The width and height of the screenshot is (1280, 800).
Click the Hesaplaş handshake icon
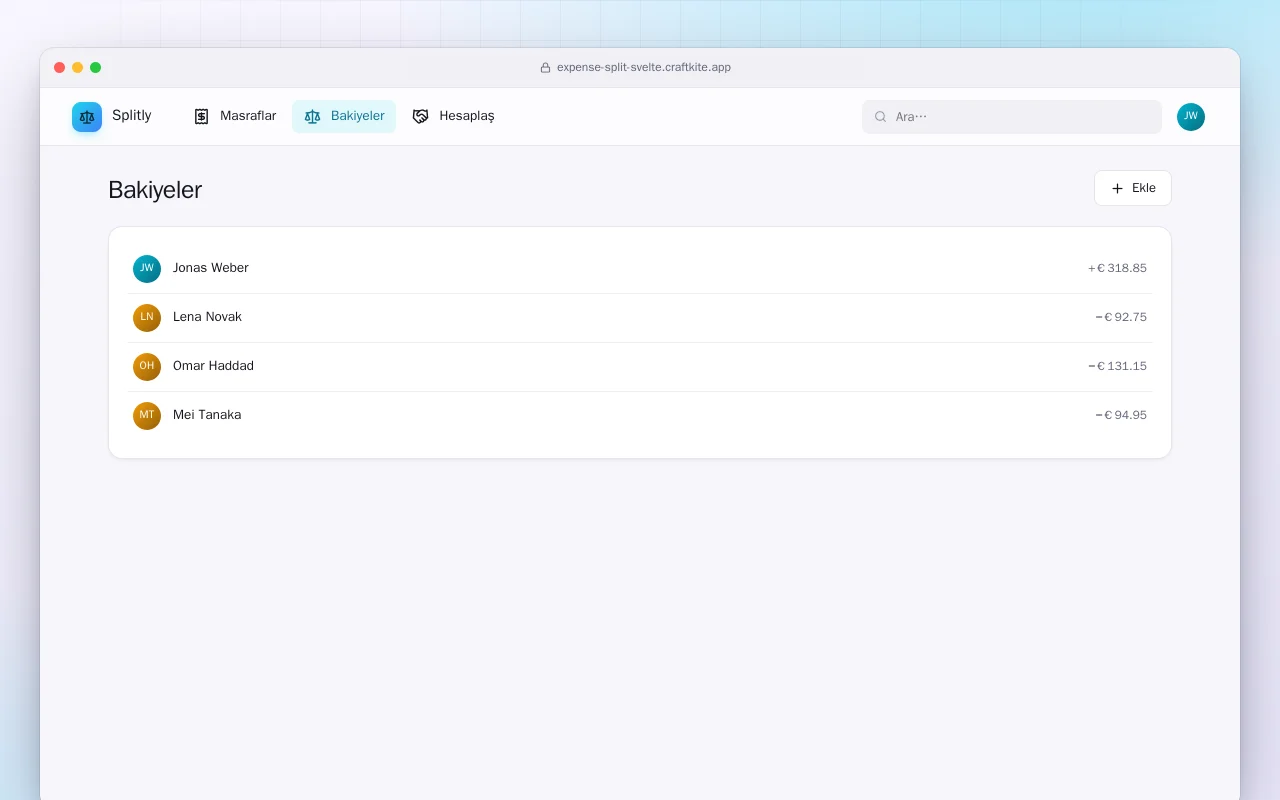[420, 116]
